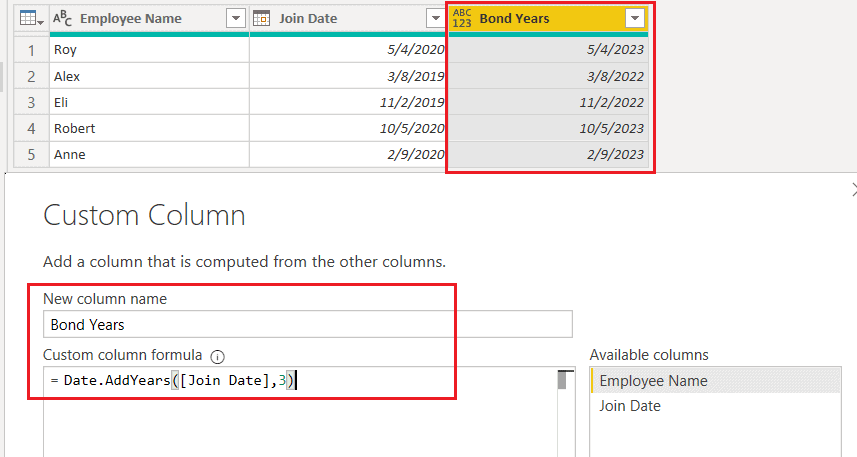
Task: Click the Bond Years cell 5/4/2023
Action: click(x=548, y=50)
